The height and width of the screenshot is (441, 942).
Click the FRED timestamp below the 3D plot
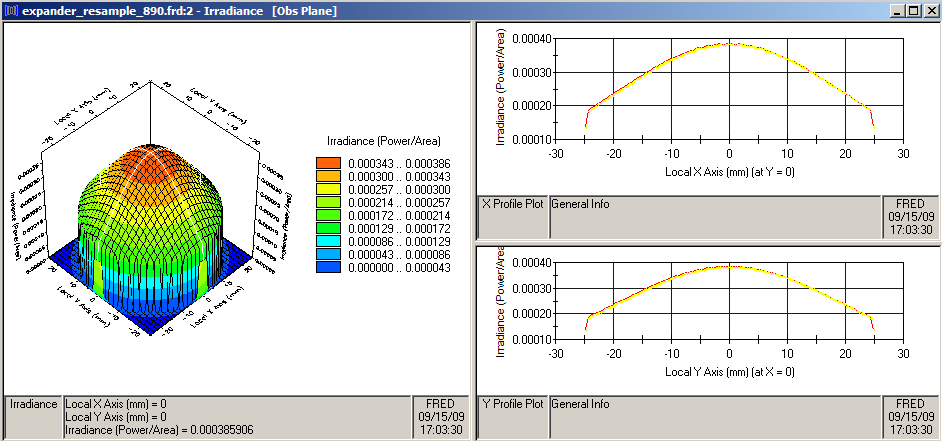pyautogui.click(x=439, y=417)
